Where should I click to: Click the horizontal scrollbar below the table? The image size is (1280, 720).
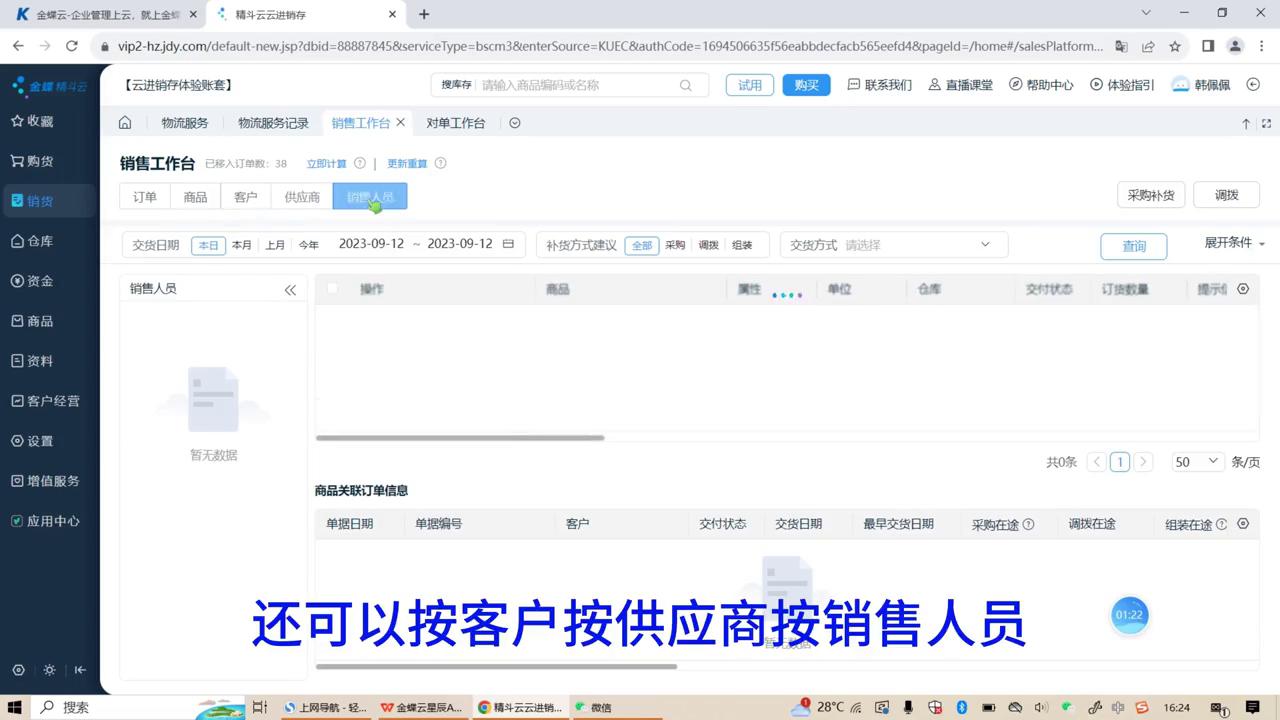click(x=460, y=437)
